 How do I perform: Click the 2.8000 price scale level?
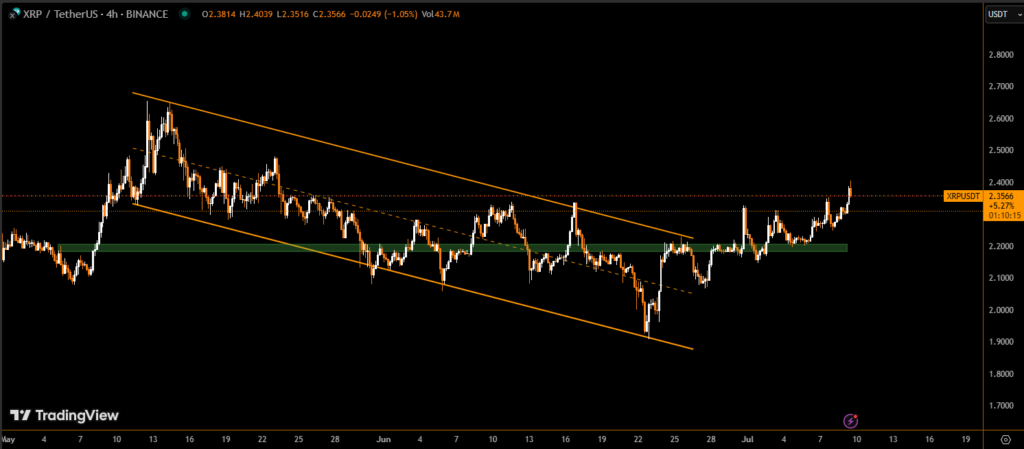(x=1001, y=54)
